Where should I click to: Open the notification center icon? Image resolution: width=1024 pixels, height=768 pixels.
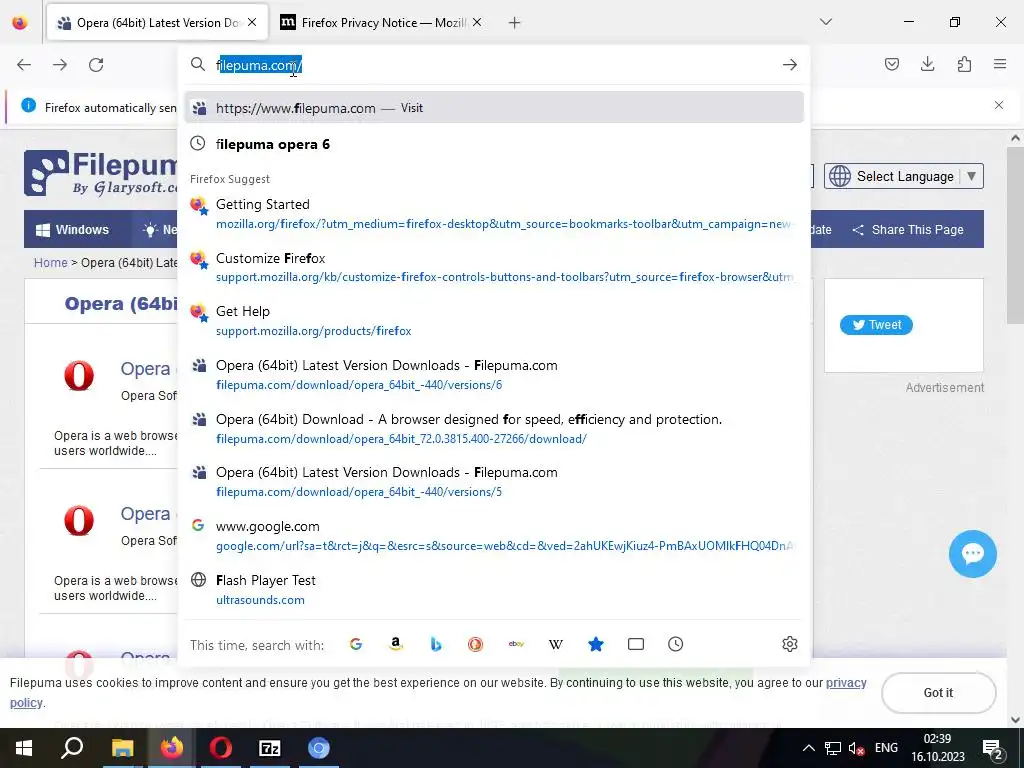click(993, 749)
